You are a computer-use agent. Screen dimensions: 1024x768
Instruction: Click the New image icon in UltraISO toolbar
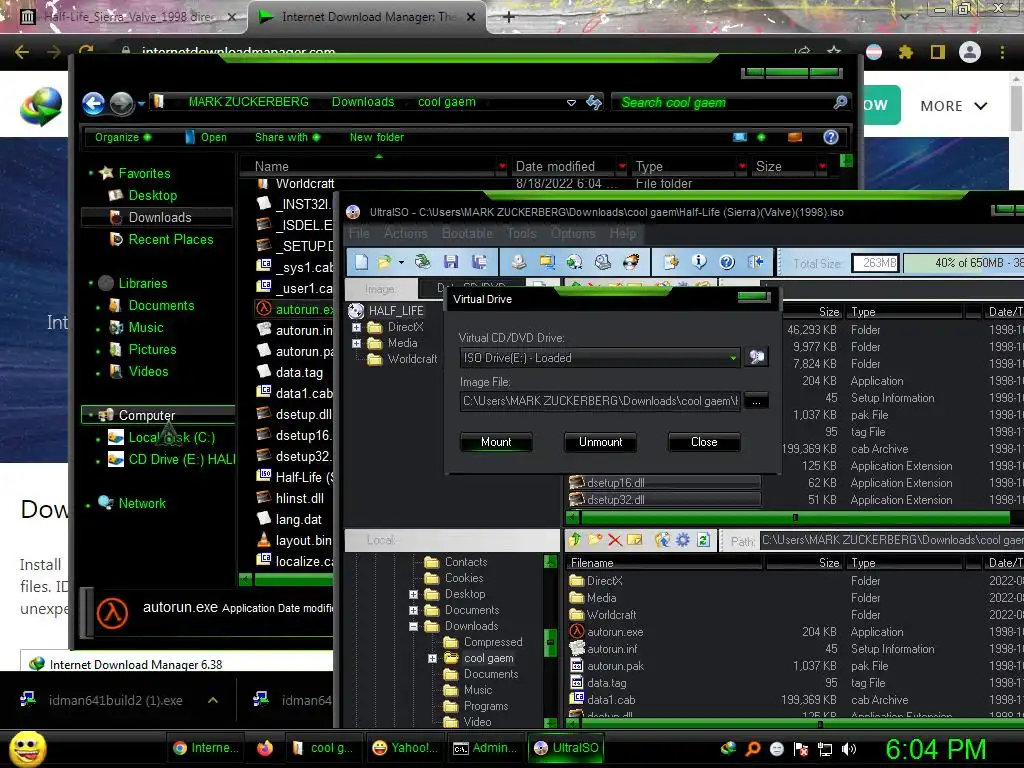coord(361,263)
